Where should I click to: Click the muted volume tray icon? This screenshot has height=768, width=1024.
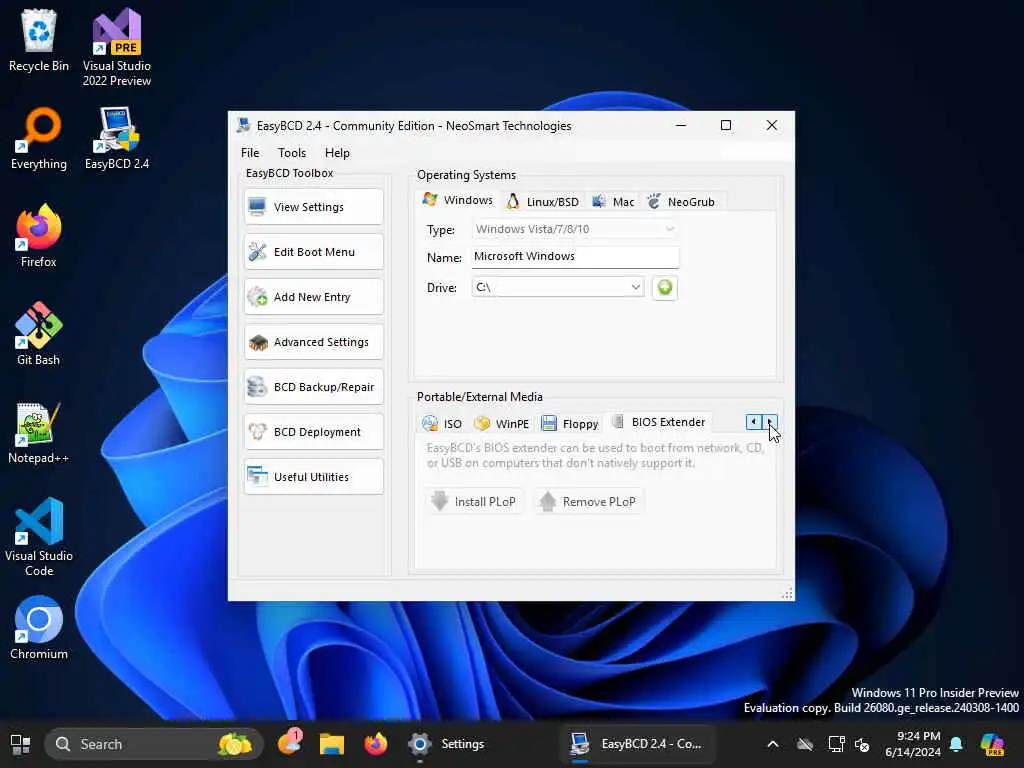click(863, 744)
